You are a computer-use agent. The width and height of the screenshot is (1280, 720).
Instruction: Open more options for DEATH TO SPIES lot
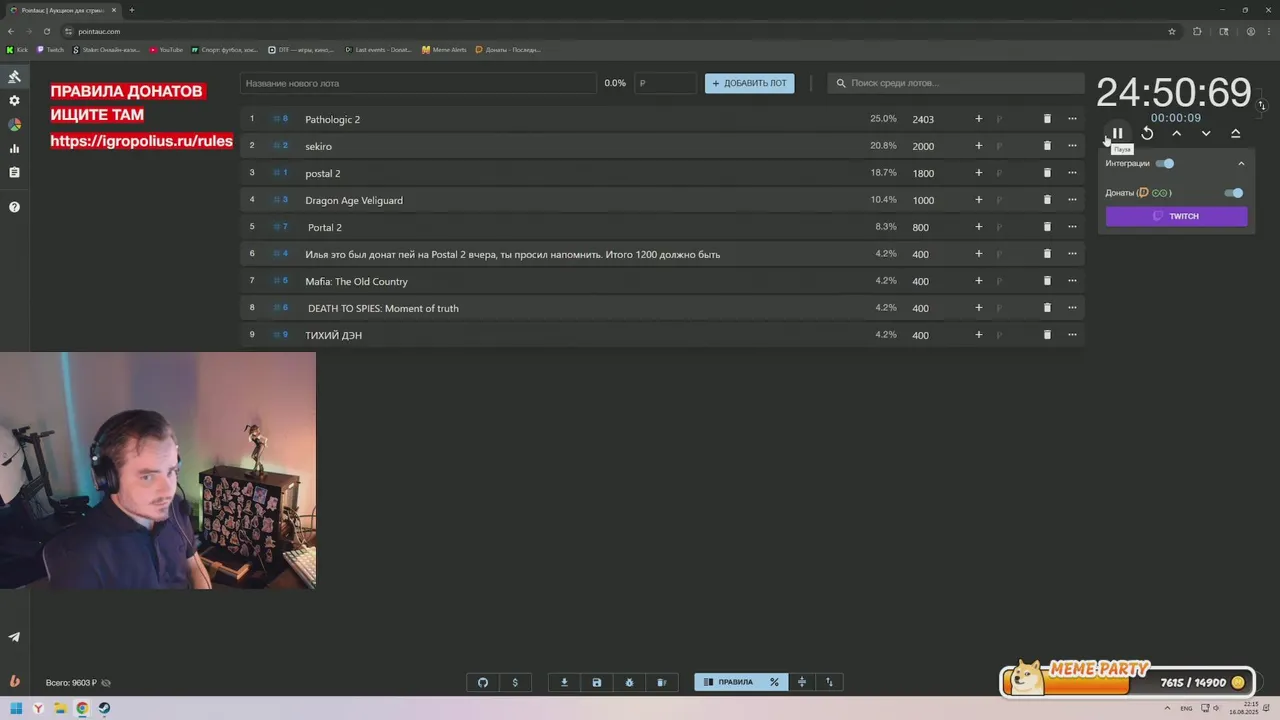1072,308
